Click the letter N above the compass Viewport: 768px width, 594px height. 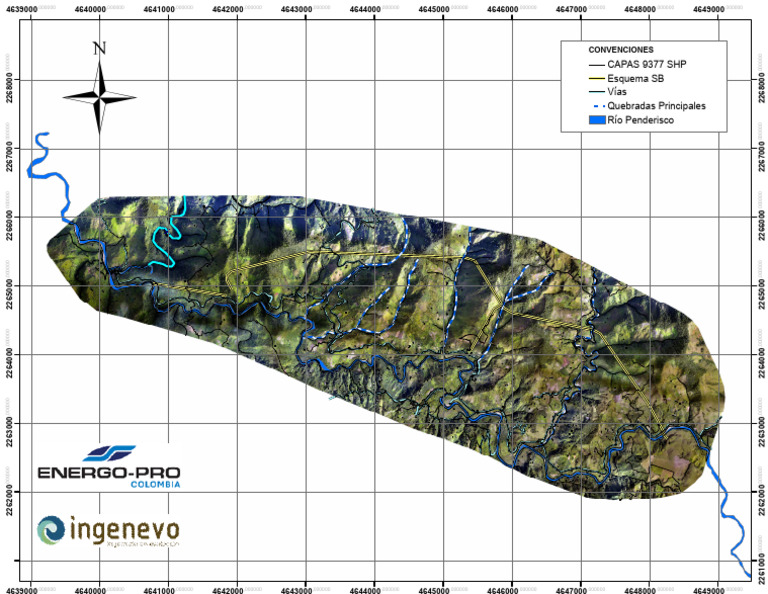pyautogui.click(x=99, y=48)
